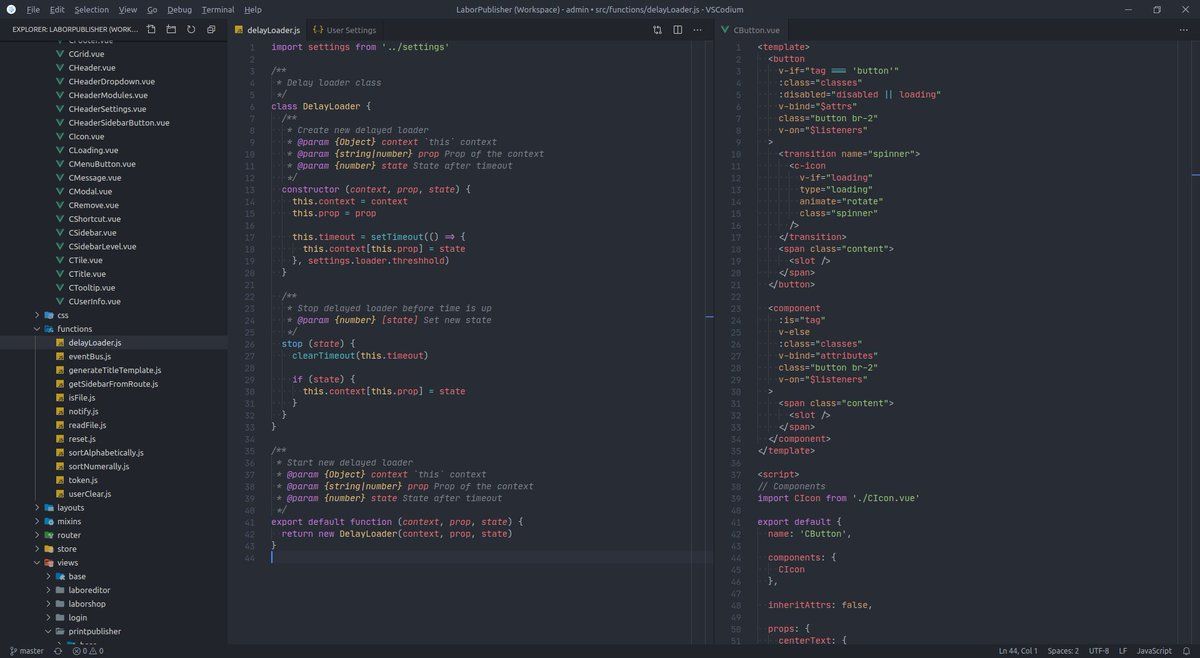
Task: Select the UTF-8 encoding indicator
Action: click(x=1098, y=650)
